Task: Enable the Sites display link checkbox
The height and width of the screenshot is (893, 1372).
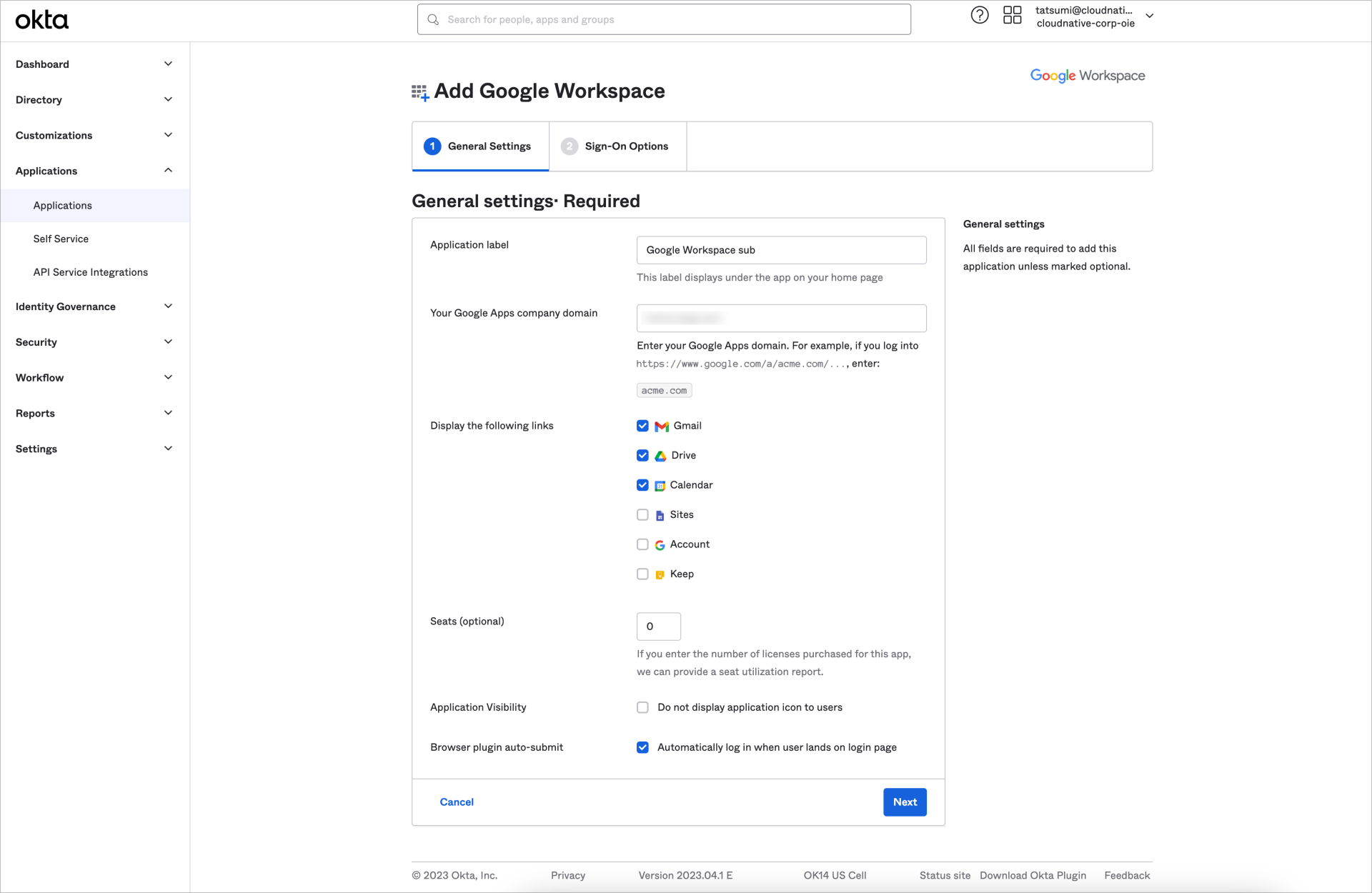Action: click(x=642, y=514)
